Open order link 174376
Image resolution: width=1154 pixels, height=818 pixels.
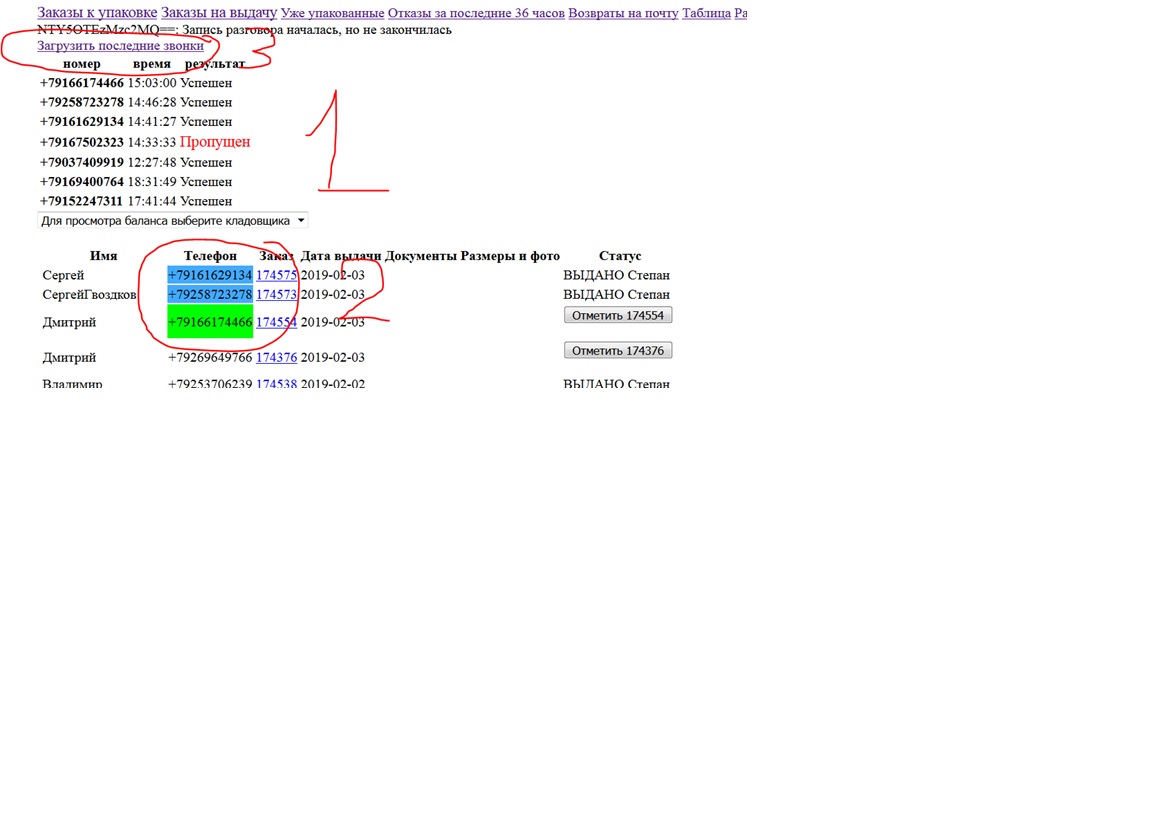pyautogui.click(x=276, y=357)
